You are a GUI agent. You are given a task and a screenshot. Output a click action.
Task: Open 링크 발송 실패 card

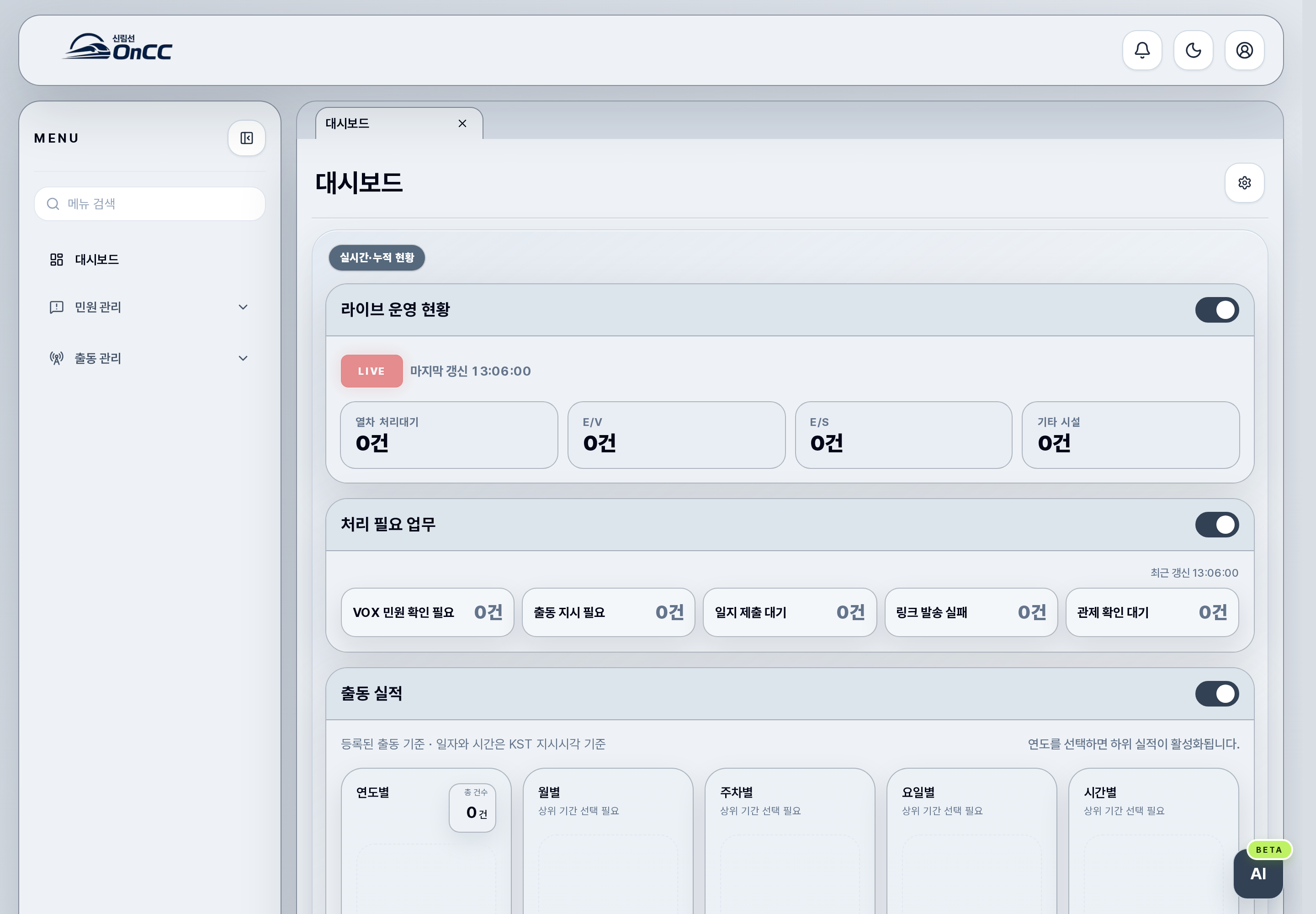pyautogui.click(x=971, y=612)
